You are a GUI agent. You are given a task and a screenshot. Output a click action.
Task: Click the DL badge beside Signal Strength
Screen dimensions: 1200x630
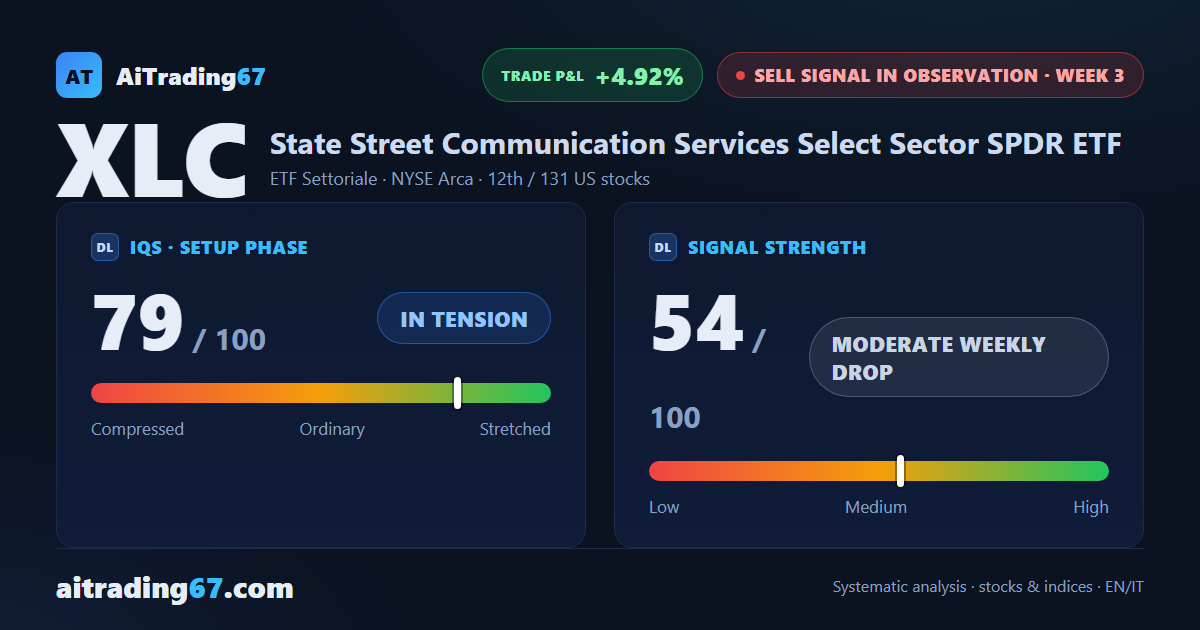663,247
